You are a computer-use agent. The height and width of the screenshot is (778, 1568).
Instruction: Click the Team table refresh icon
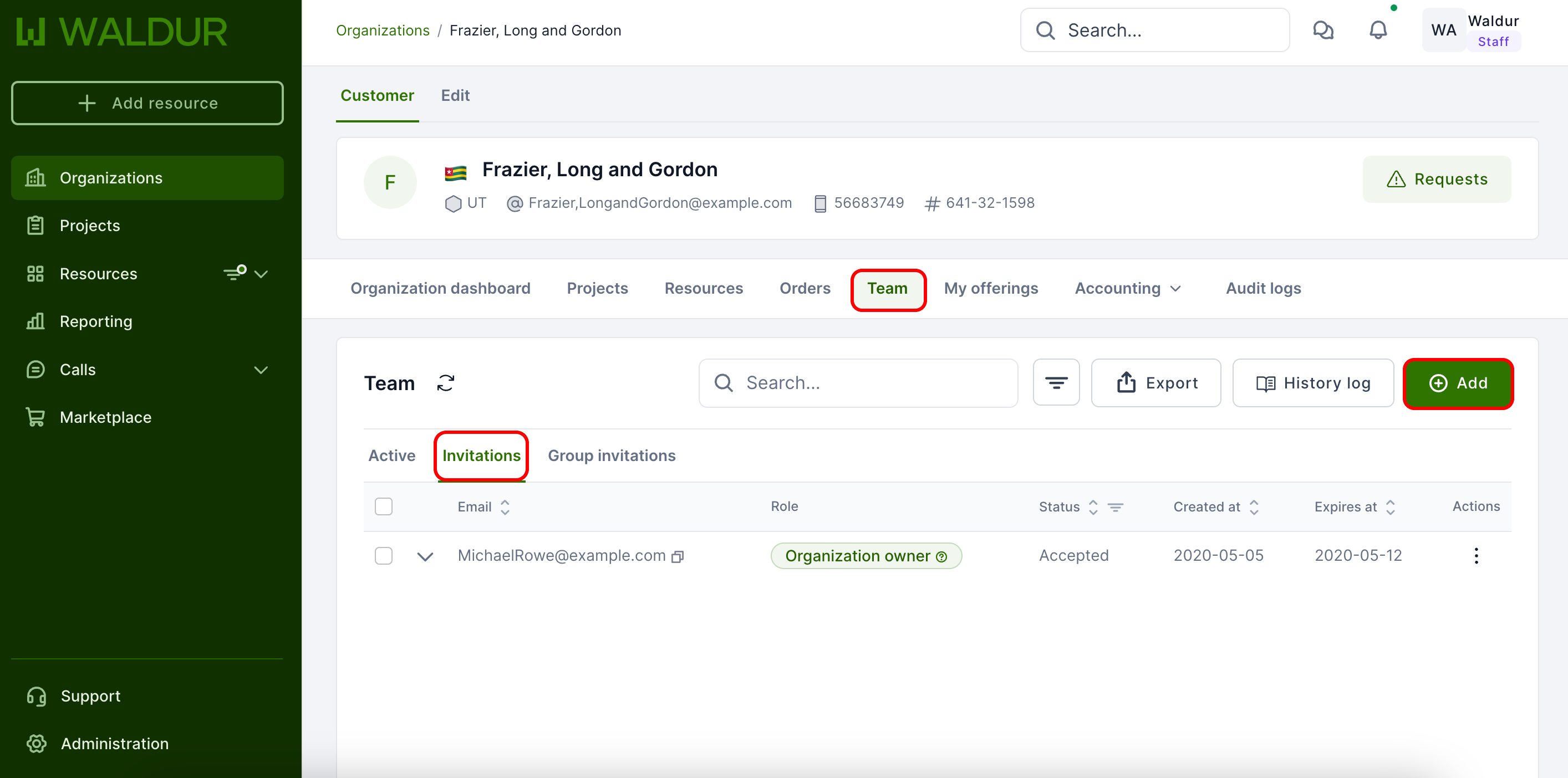coord(446,383)
